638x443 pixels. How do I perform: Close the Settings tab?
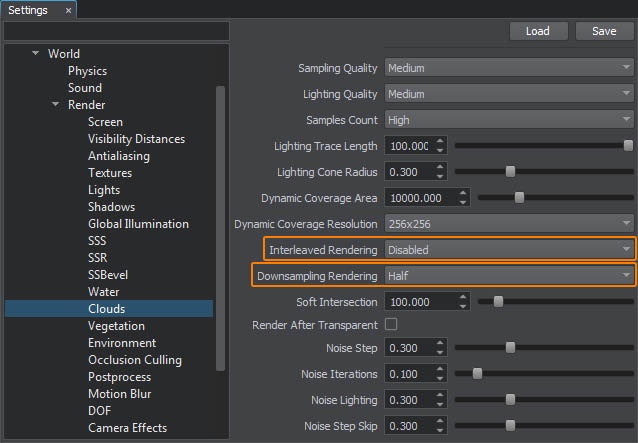[x=68, y=10]
